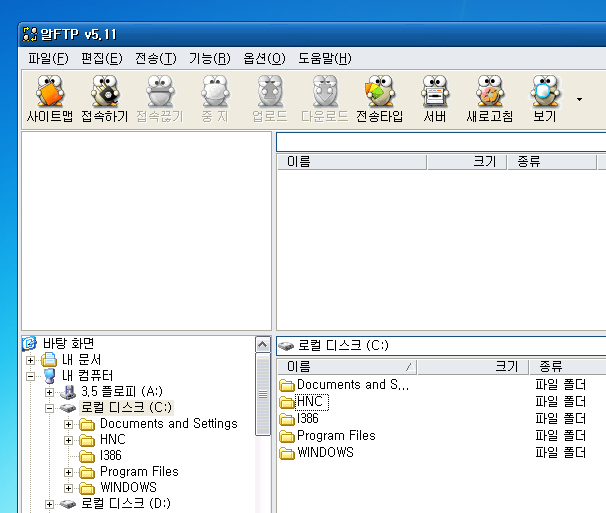Sort remote list by 크기 column
The width and height of the screenshot is (606, 513).
pos(467,162)
